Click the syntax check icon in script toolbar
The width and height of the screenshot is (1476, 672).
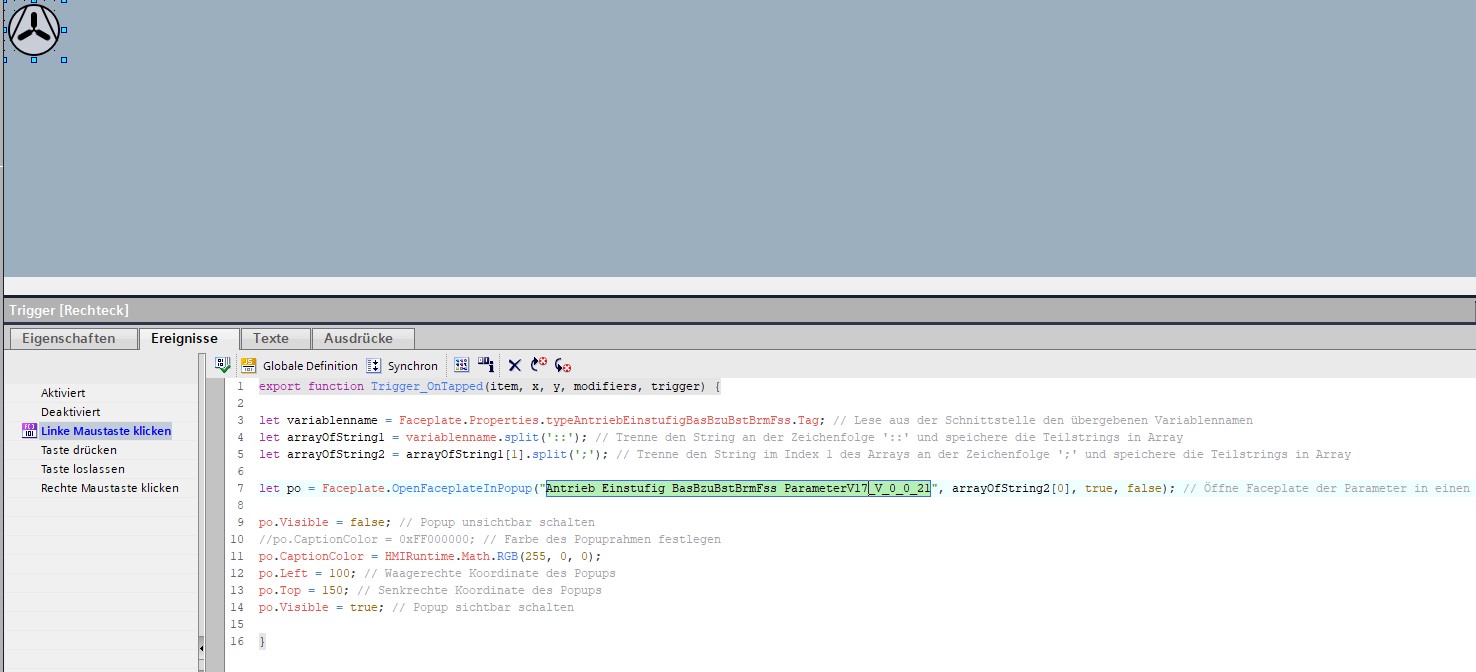tap(223, 366)
